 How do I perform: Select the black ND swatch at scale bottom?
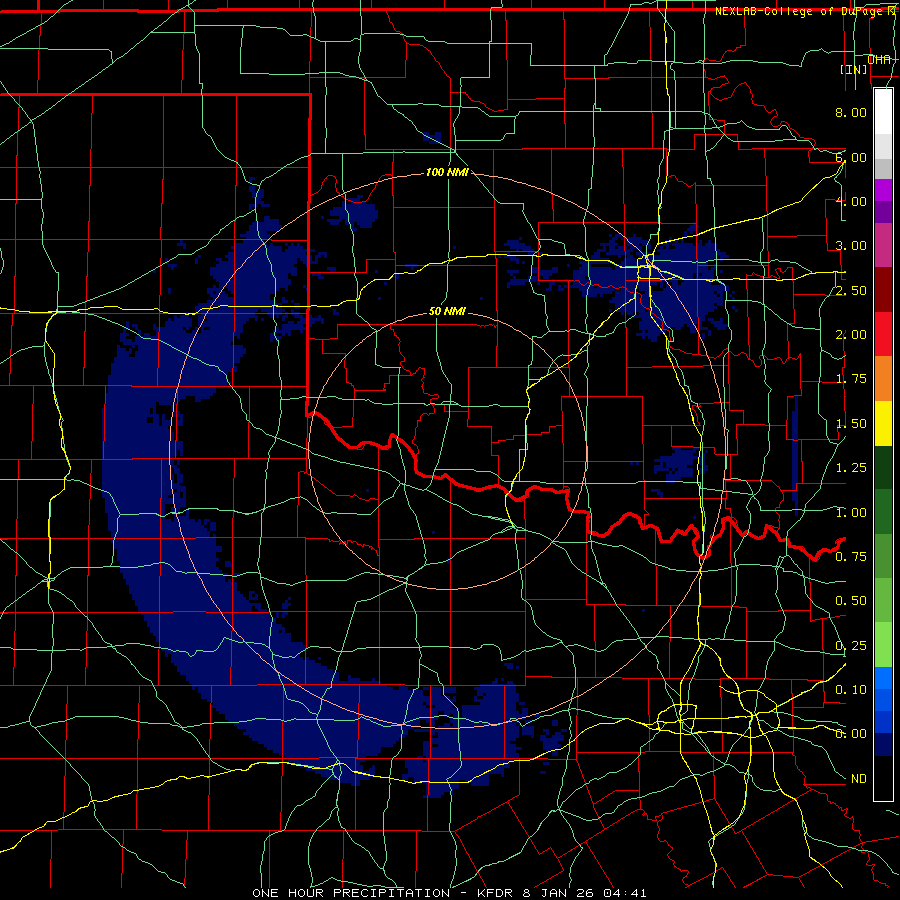(883, 778)
